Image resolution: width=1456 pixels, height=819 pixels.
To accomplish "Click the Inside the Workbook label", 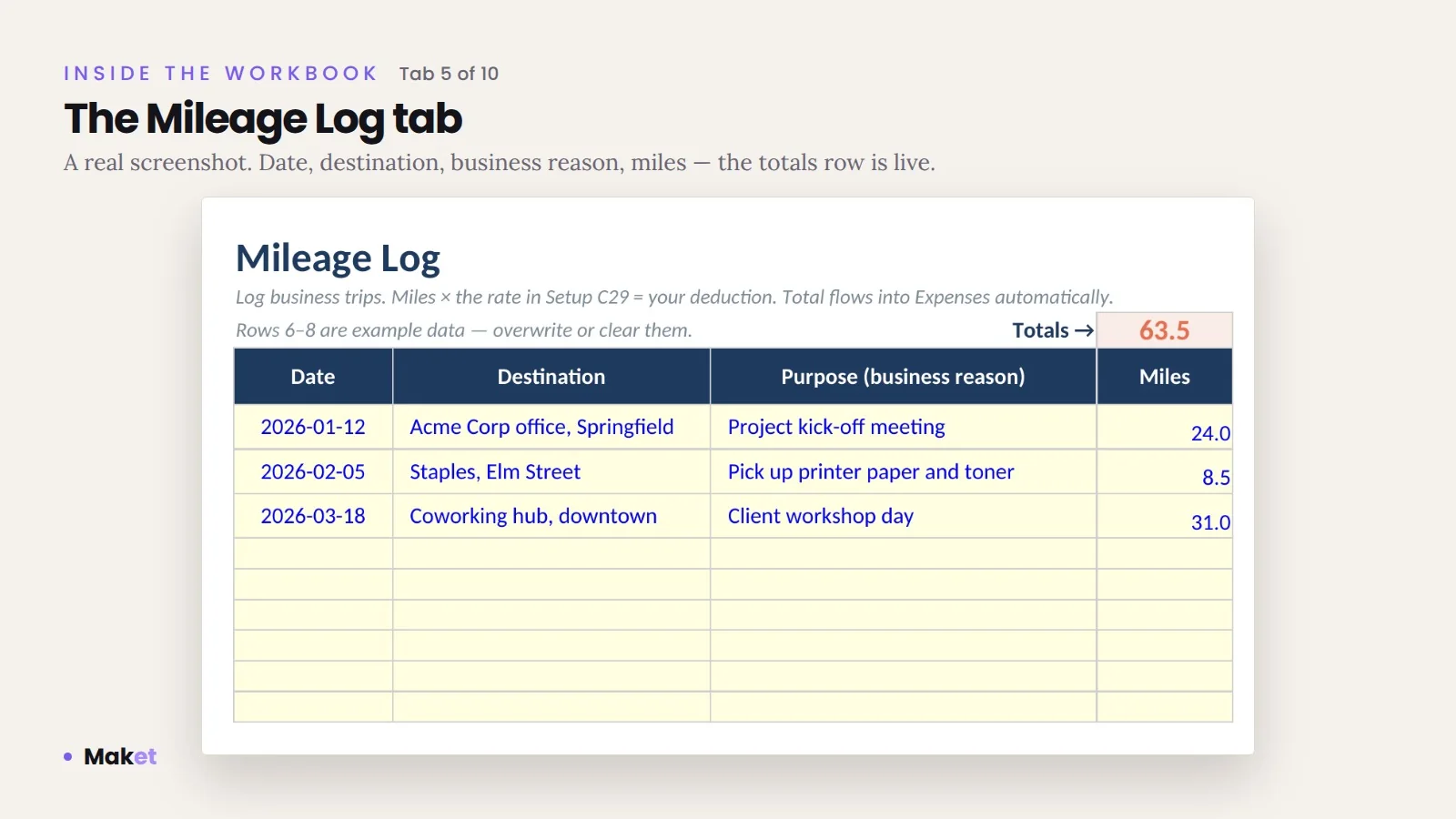I will coord(220,74).
